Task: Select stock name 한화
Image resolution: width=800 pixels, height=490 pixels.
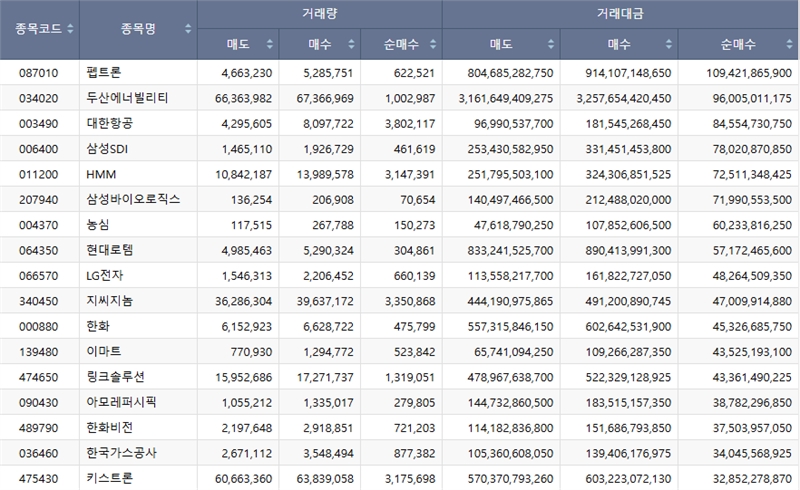Action: point(98,326)
